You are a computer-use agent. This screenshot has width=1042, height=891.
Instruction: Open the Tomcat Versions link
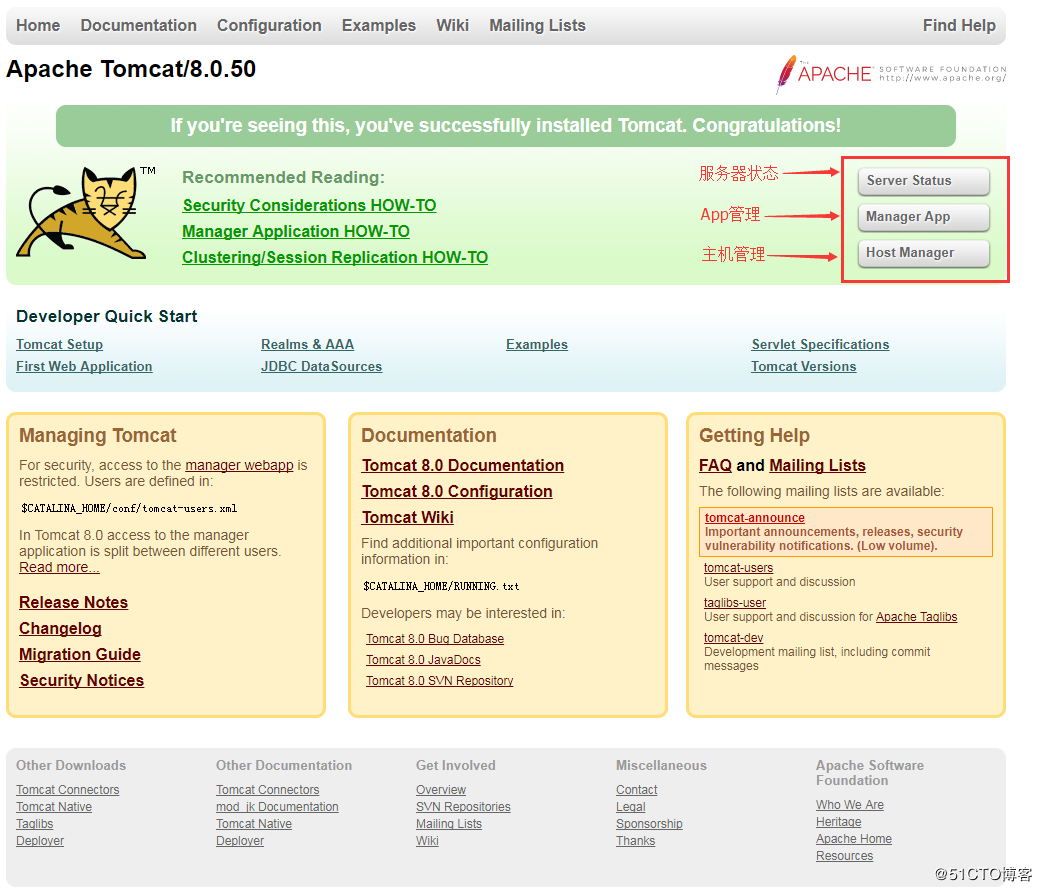(803, 366)
